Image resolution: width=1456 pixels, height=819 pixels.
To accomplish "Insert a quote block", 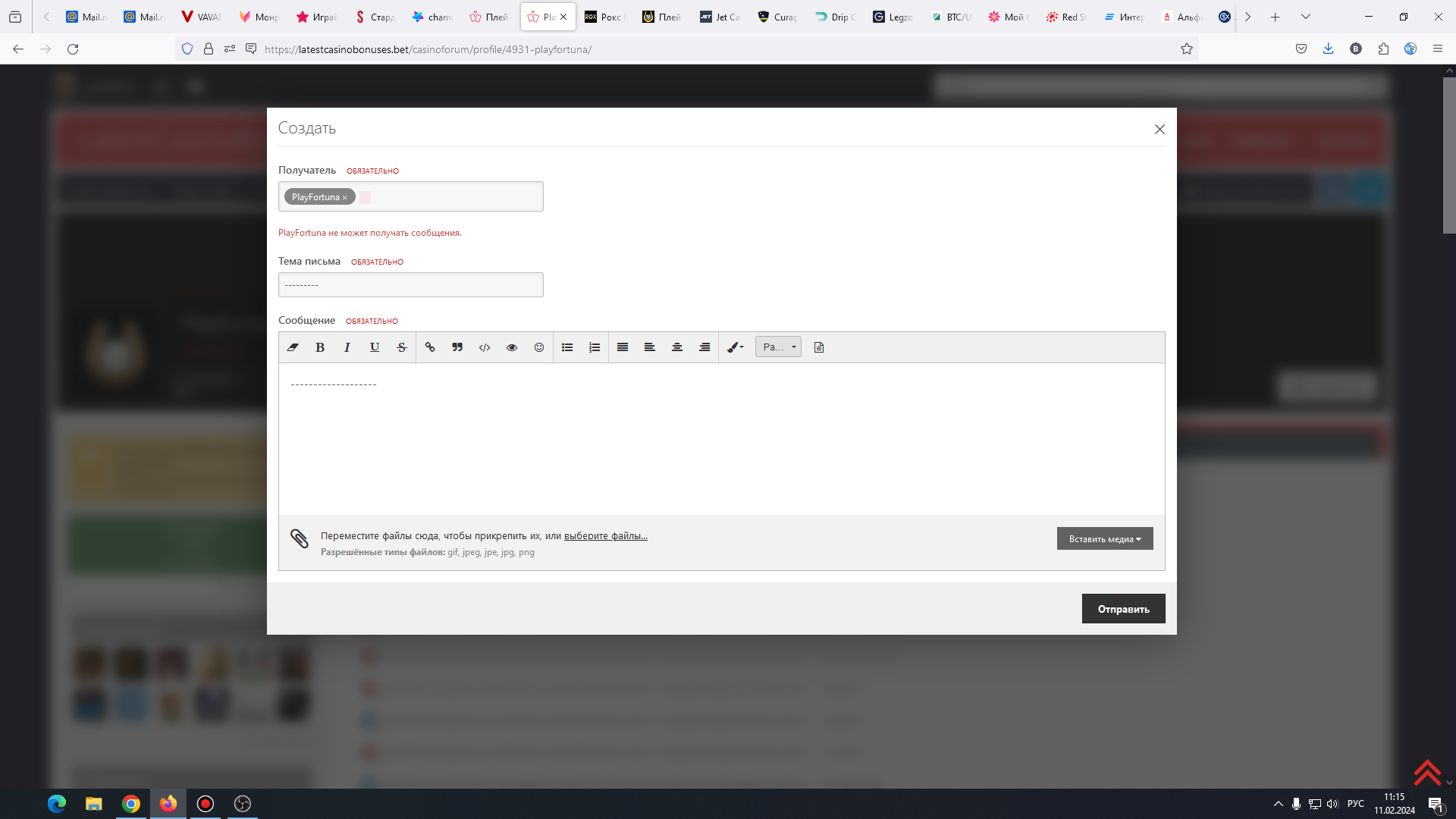I will coord(457,347).
